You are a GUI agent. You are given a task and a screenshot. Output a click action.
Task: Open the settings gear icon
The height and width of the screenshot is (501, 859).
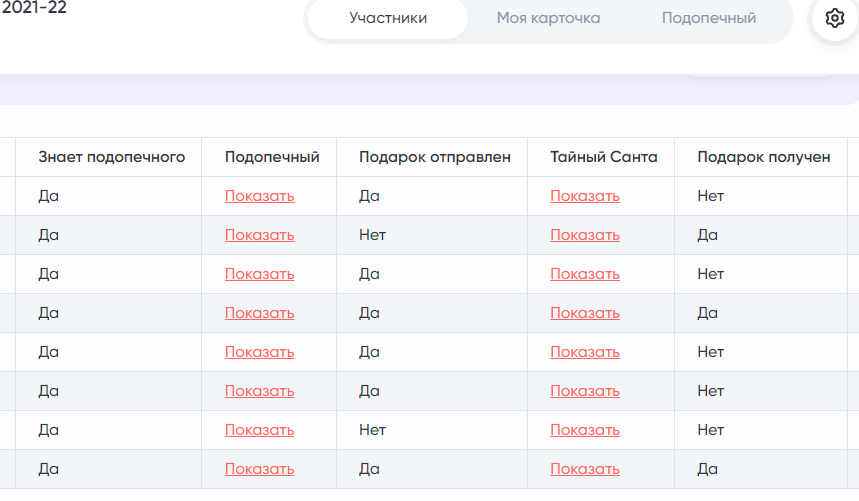click(834, 18)
